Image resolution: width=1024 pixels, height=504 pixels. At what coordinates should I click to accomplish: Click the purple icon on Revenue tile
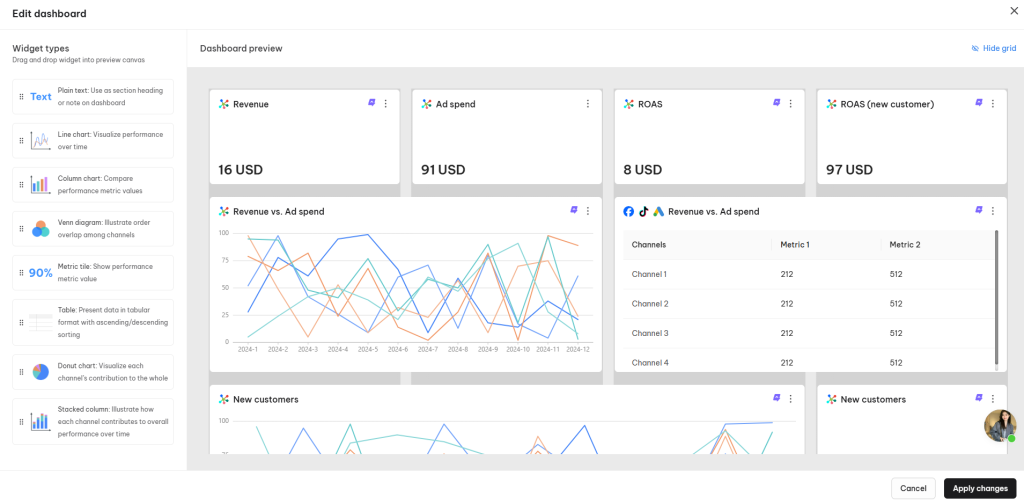pos(372,102)
